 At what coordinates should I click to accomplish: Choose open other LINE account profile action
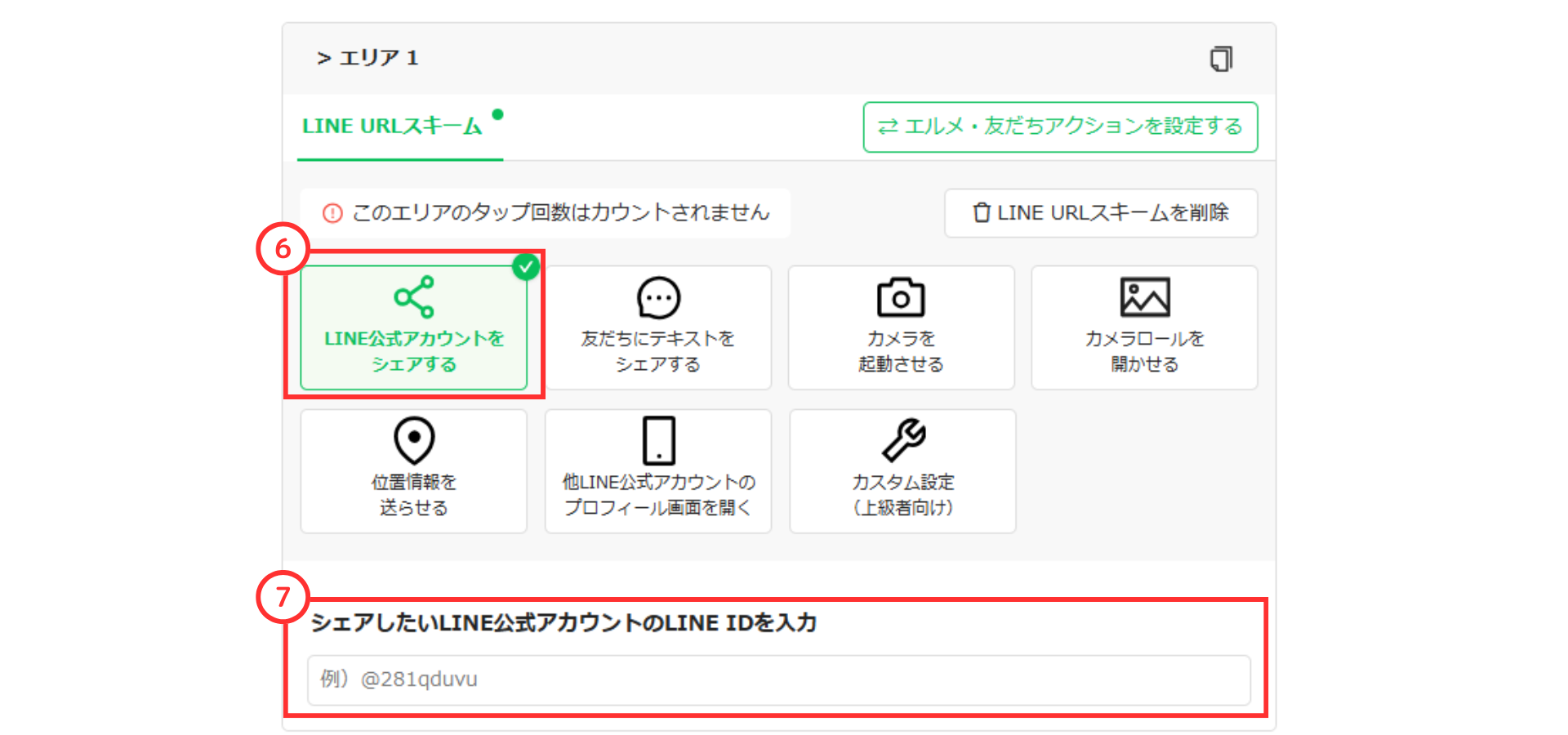tap(658, 470)
